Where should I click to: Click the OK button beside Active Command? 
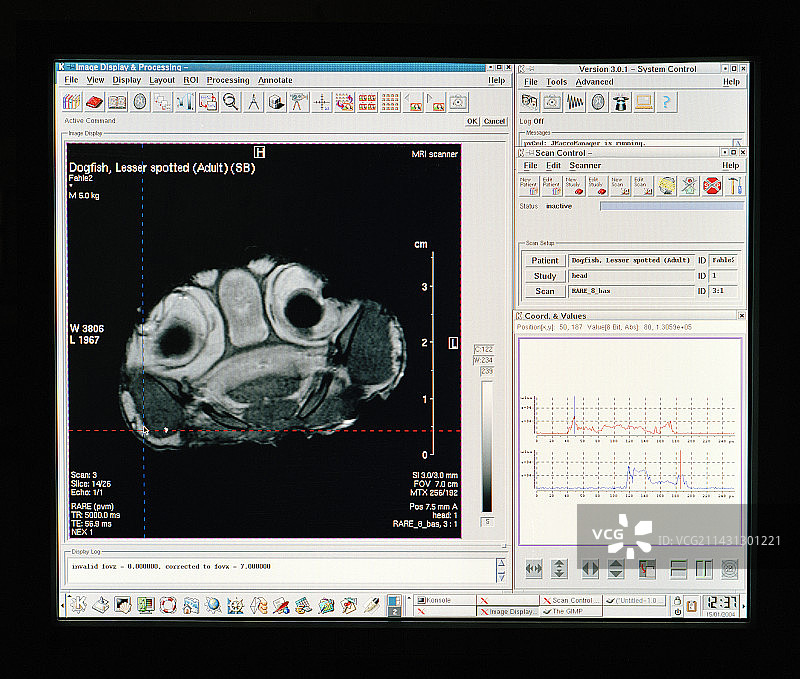click(x=472, y=121)
